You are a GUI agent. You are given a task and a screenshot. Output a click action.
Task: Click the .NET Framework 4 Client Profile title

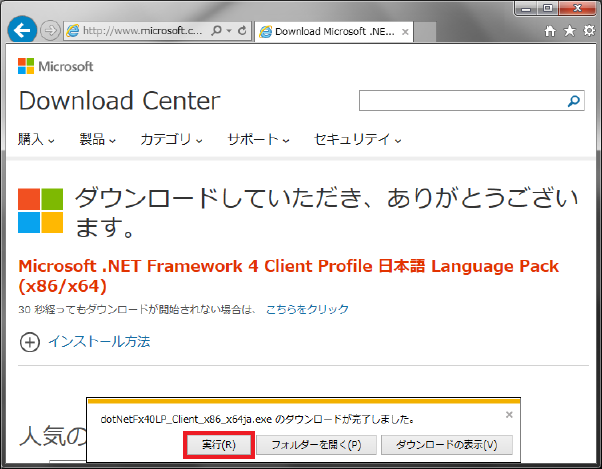288,276
